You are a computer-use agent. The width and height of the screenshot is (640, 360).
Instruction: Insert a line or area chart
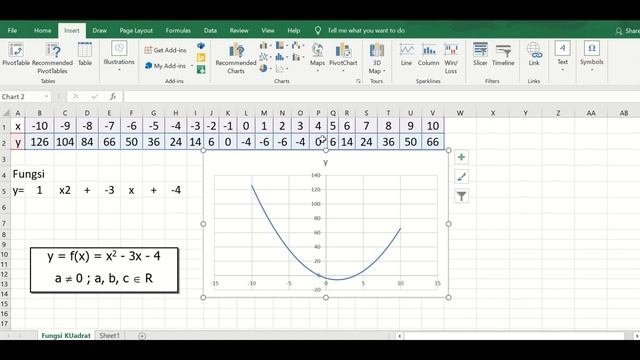[x=265, y=57]
